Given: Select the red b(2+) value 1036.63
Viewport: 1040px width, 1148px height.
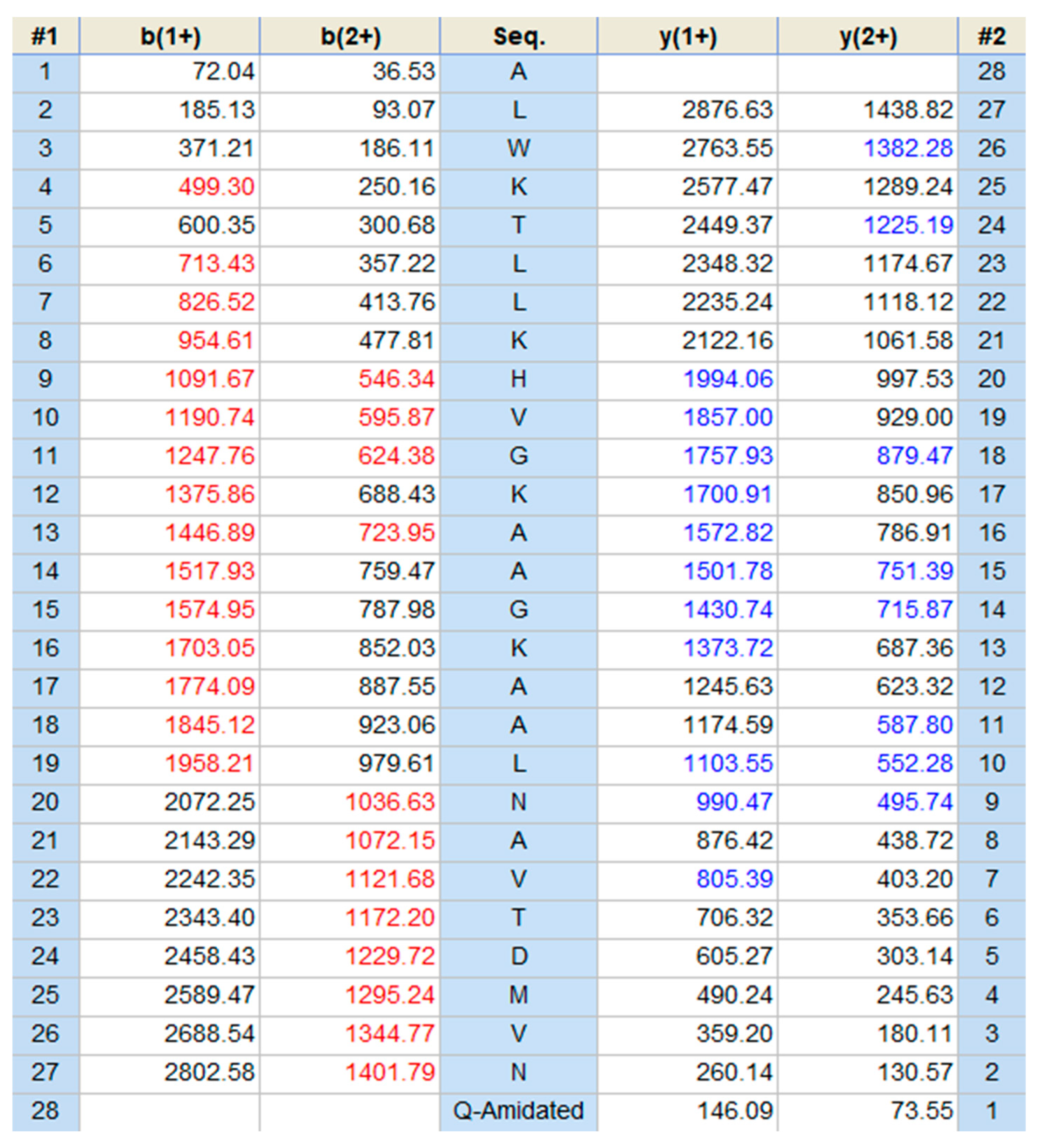Looking at the screenshot, I should click(389, 802).
